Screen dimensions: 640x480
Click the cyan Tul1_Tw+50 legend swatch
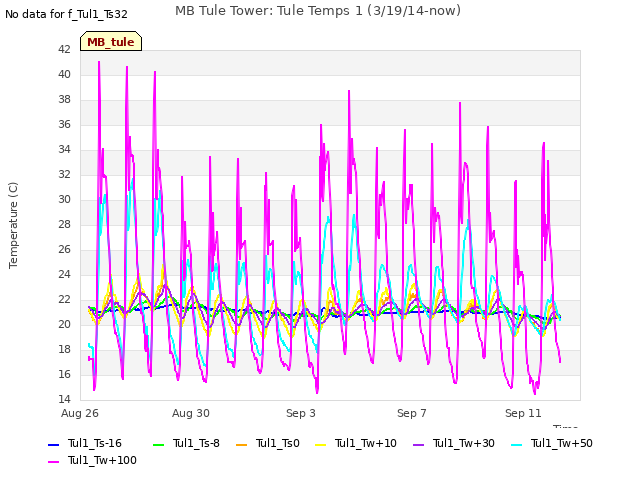pos(517,444)
